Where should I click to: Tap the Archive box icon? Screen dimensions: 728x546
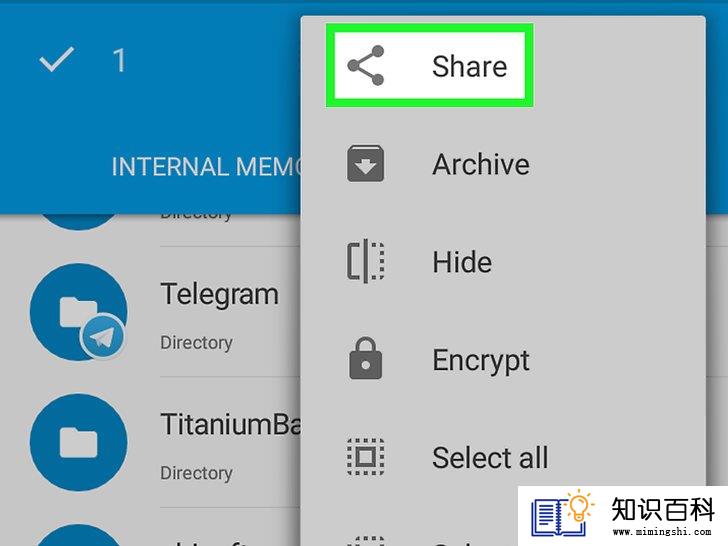coord(365,163)
